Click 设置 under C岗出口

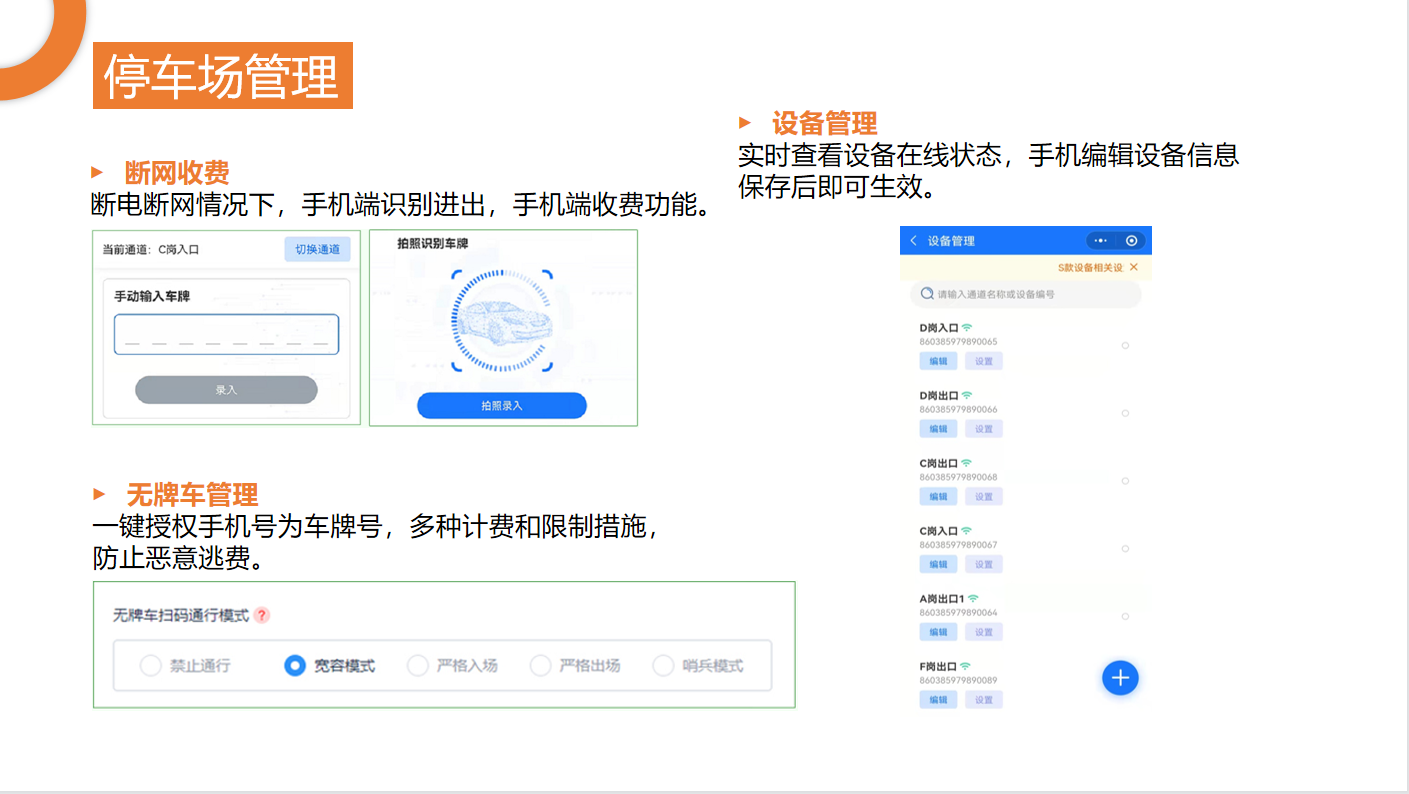[984, 497]
